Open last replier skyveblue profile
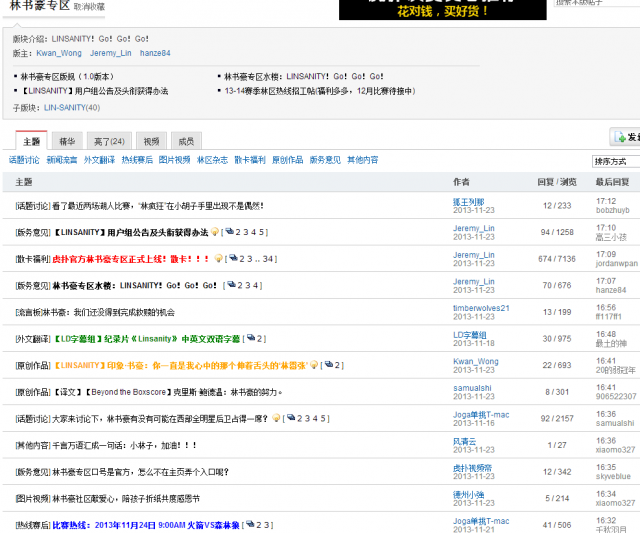This screenshot has width=640, height=533. 613,476
